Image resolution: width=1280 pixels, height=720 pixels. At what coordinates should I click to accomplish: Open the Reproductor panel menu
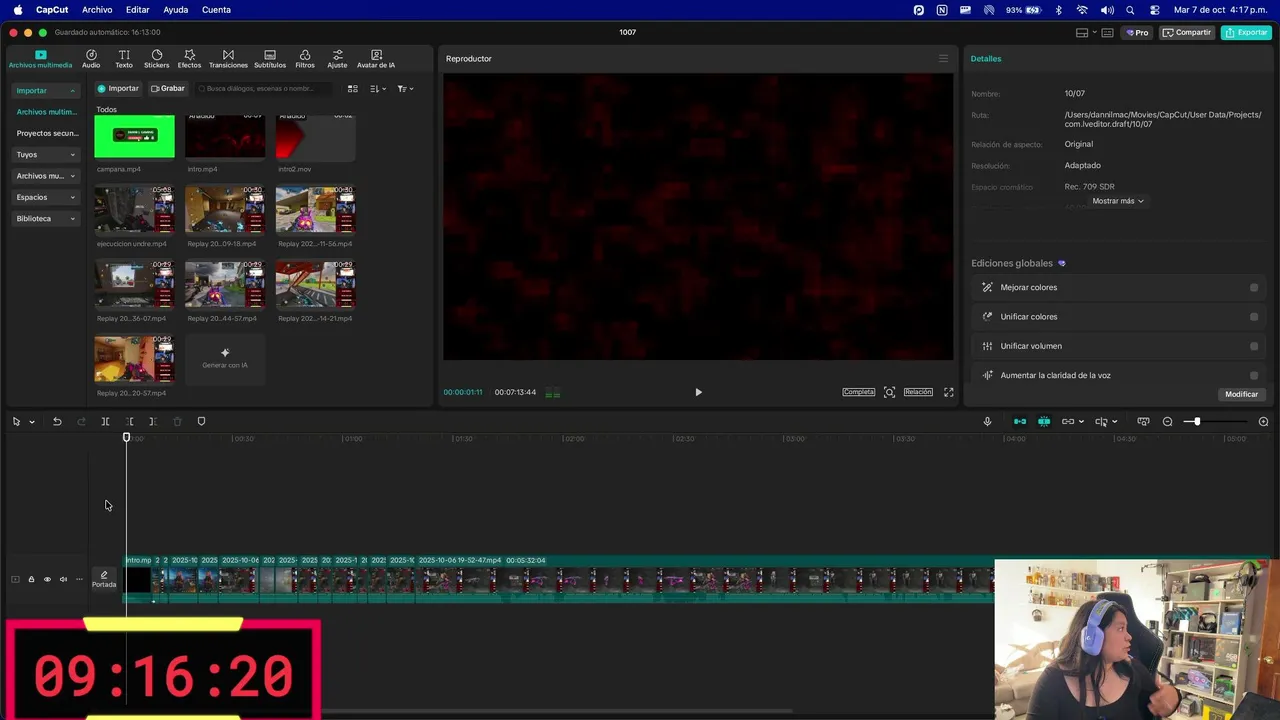943,59
